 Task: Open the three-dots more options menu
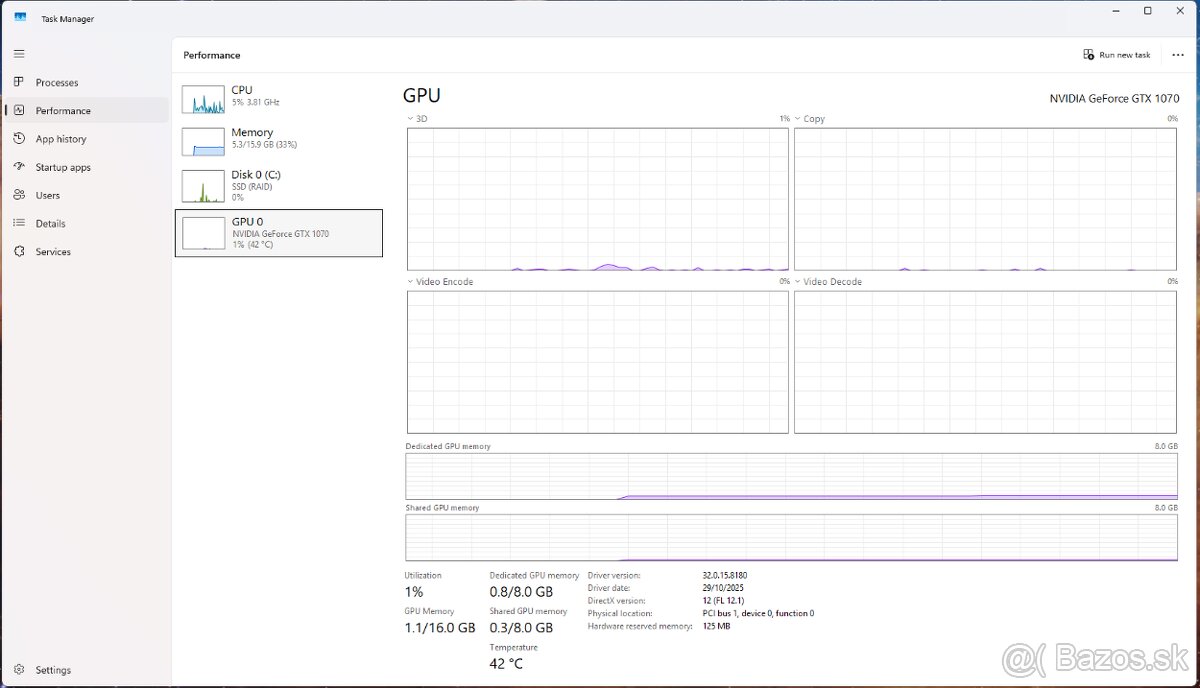(1177, 55)
